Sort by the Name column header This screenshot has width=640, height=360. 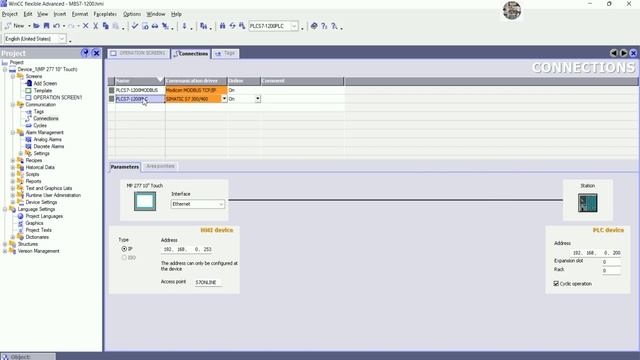tap(140, 81)
